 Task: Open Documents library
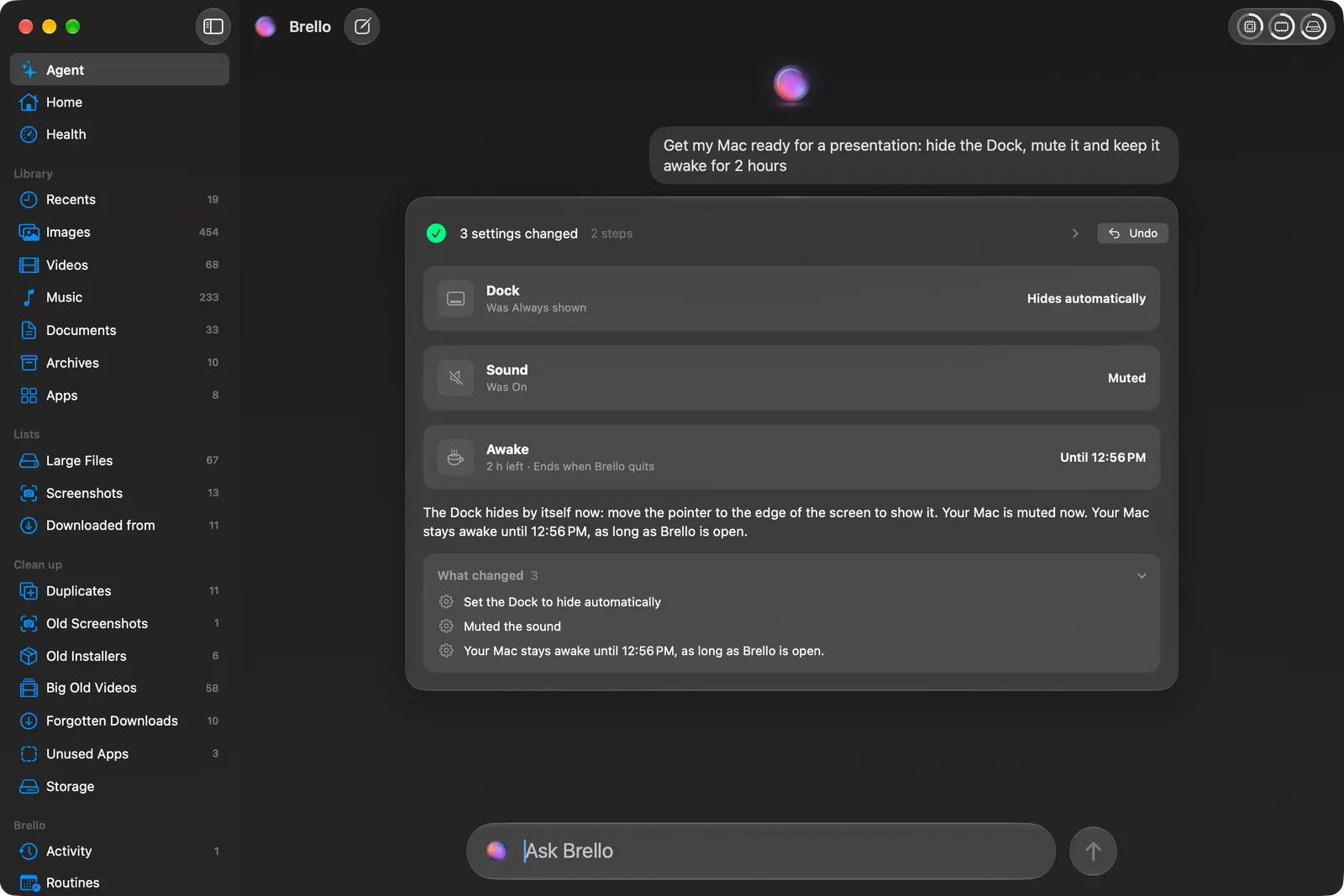(119, 330)
